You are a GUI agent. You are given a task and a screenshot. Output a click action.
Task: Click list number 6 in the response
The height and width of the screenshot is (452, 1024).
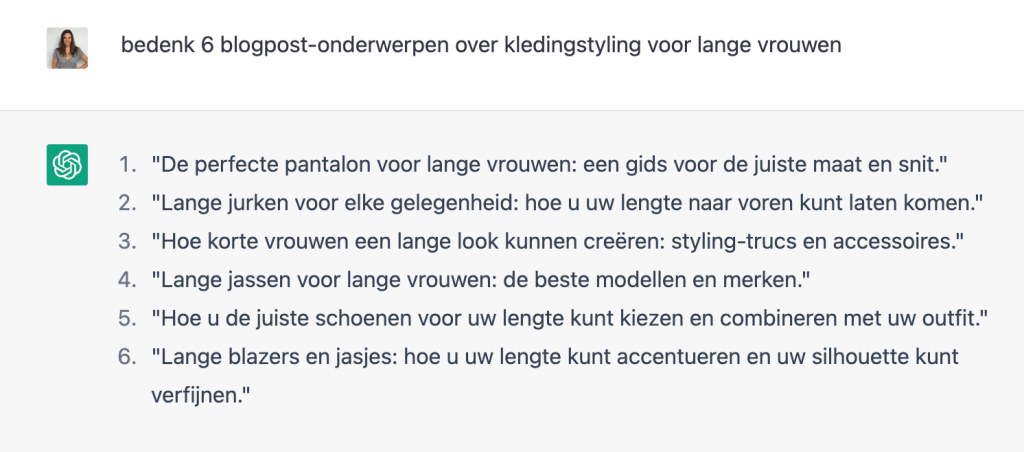coord(125,357)
